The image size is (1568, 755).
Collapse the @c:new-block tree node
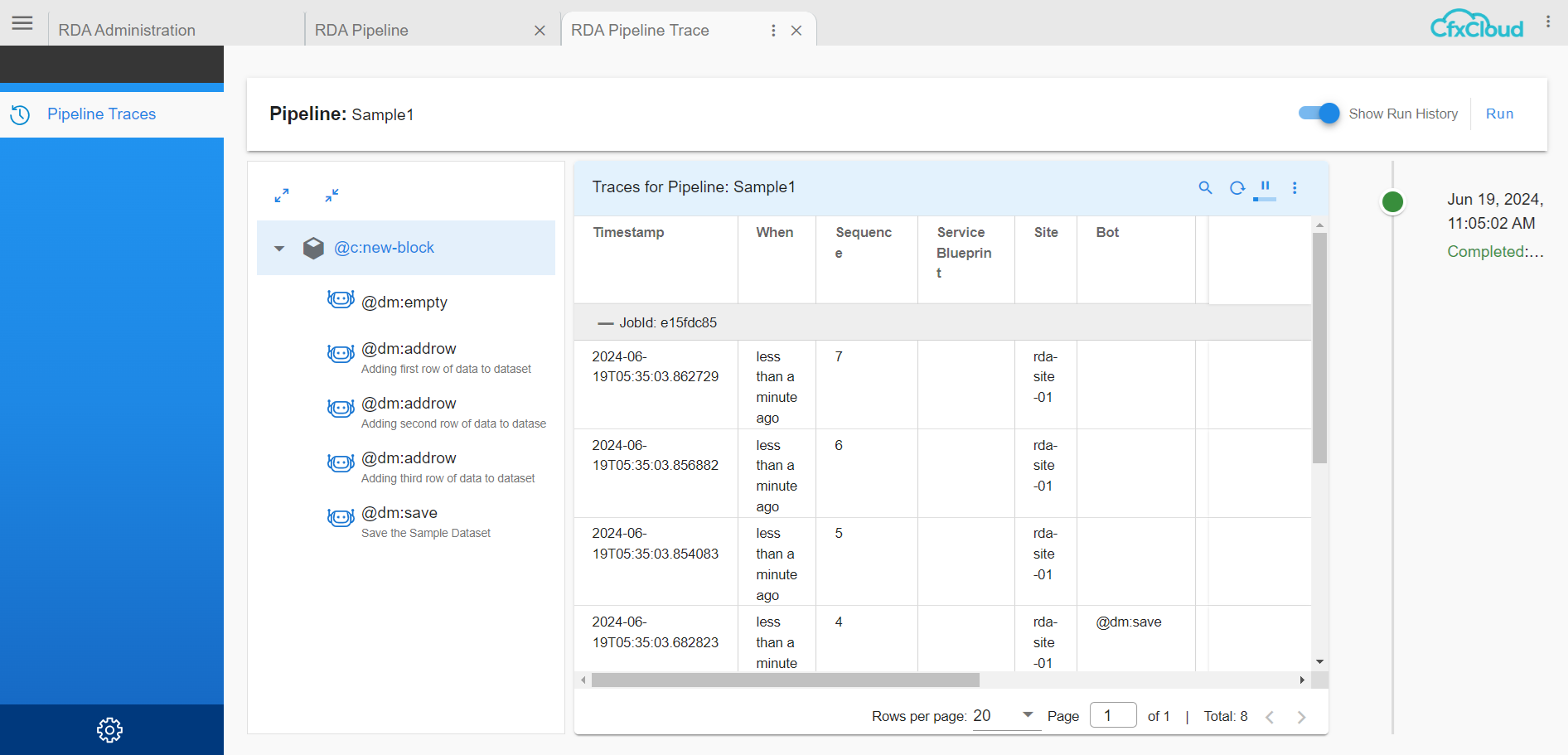(279, 248)
